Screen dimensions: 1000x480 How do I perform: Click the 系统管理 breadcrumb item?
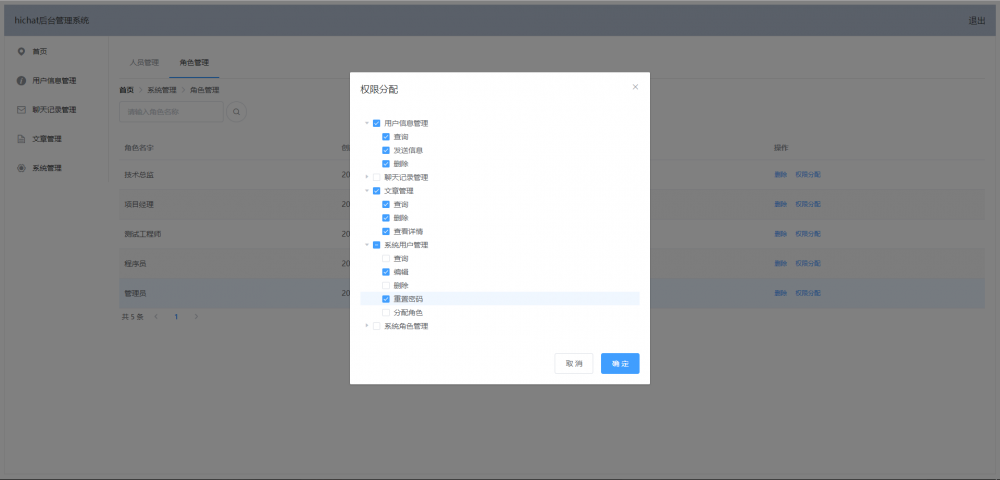(x=162, y=91)
